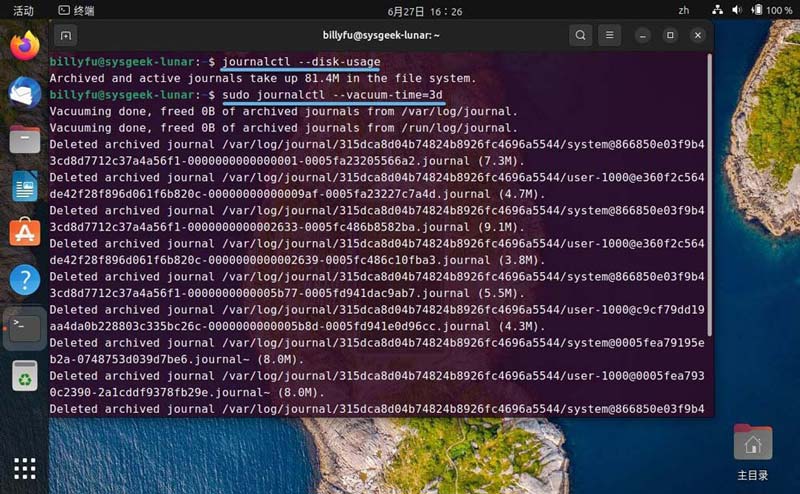Viewport: 800px width, 494px height.
Task: Open Ubuntu Software store icon
Action: click(24, 232)
